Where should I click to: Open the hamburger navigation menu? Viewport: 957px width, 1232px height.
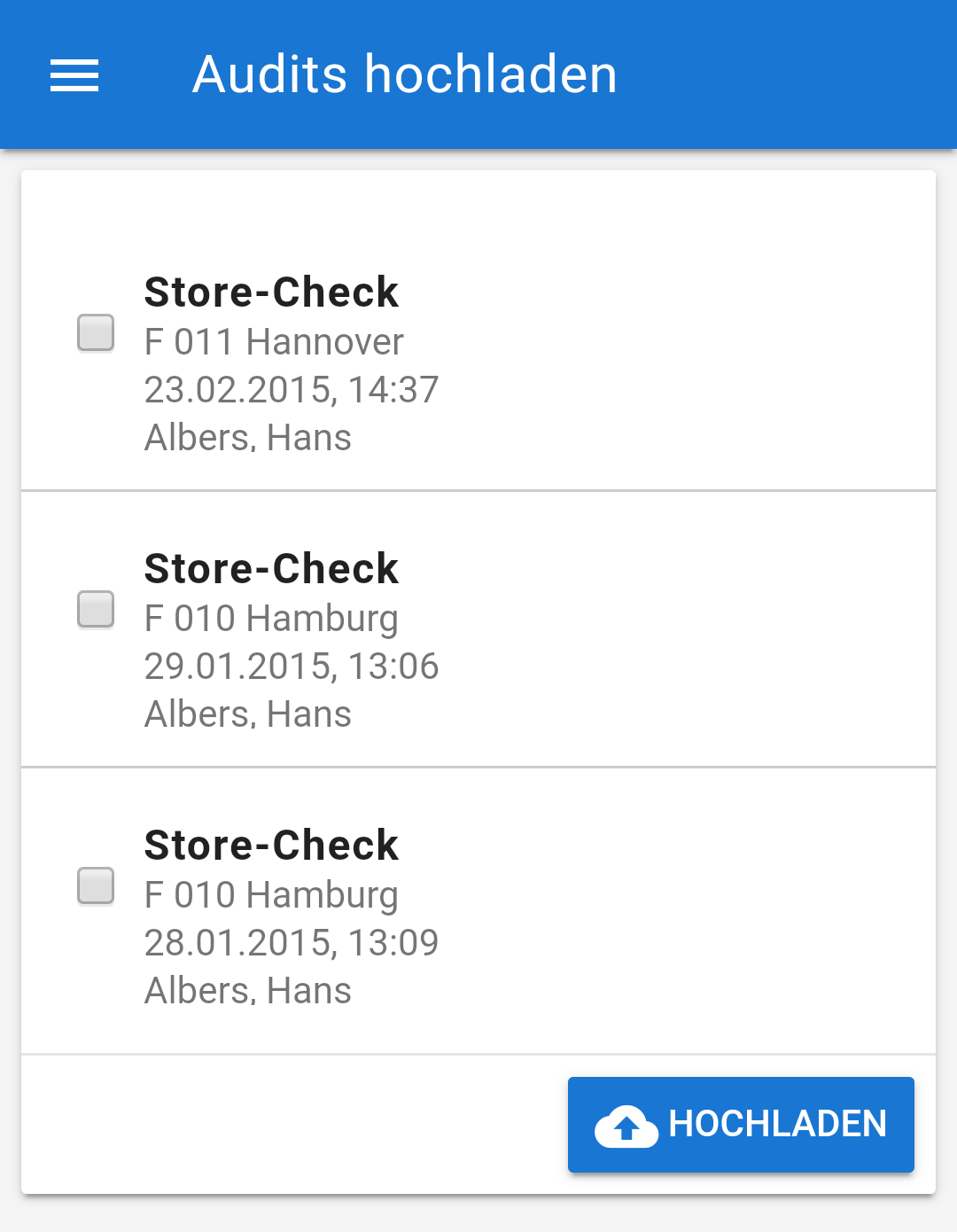pos(74,74)
